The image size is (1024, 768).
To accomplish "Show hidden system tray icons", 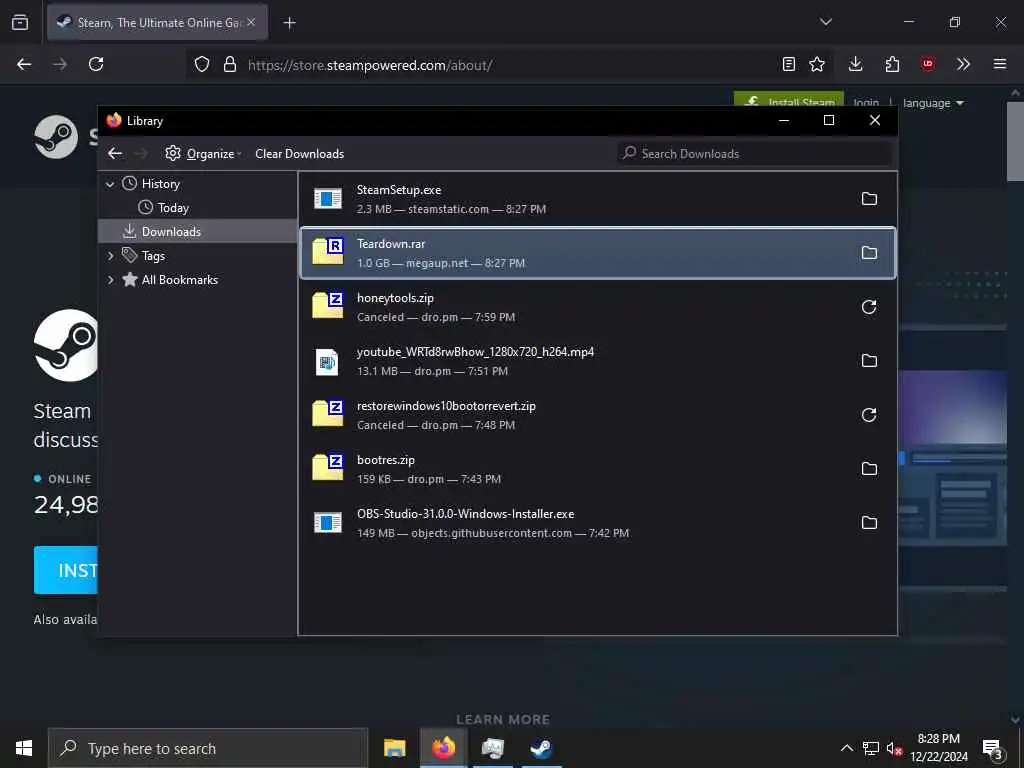I will click(846, 748).
